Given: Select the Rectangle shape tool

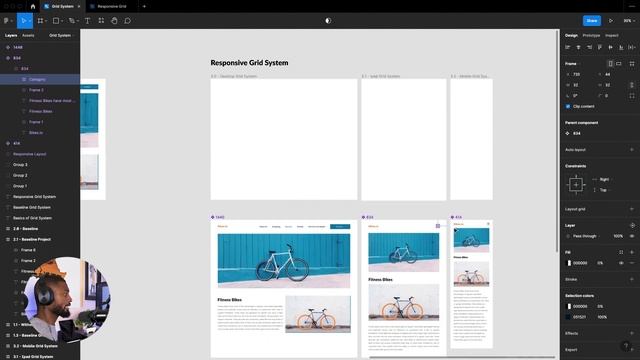Looking at the screenshot, I should [x=56, y=20].
